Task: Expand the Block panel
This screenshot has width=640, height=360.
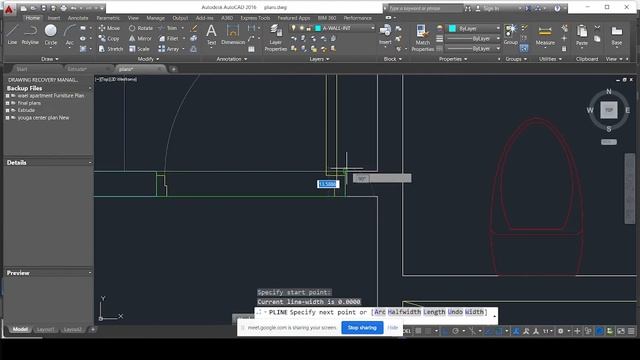Action: (x=393, y=59)
